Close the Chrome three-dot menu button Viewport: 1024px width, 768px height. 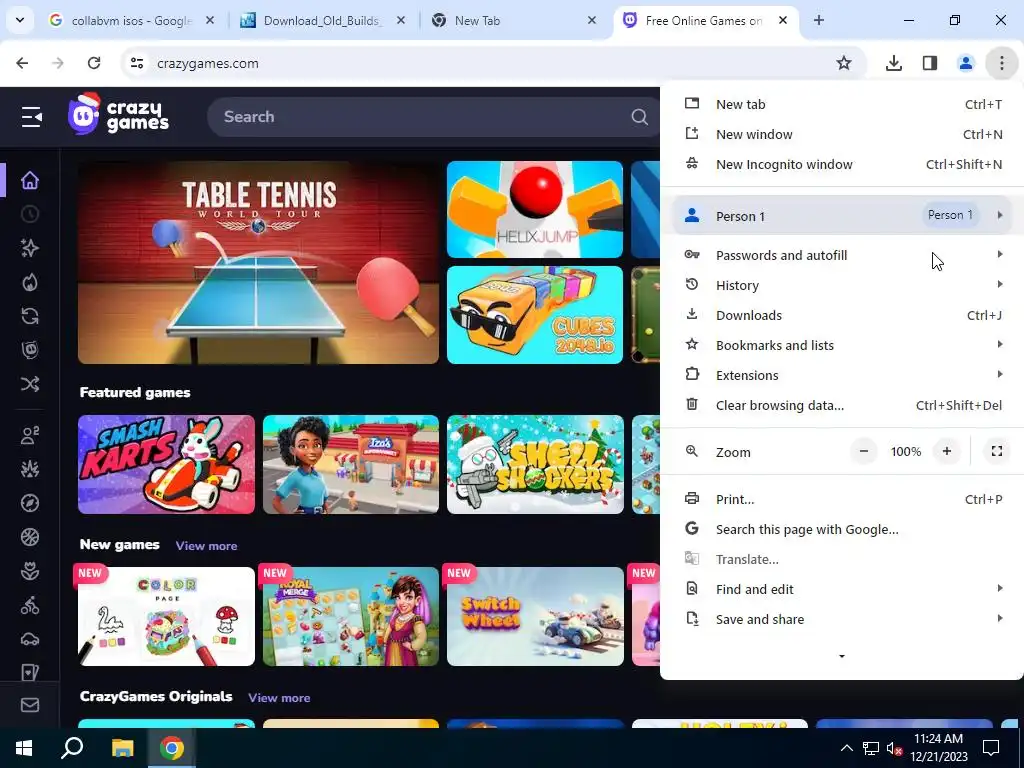point(1001,63)
